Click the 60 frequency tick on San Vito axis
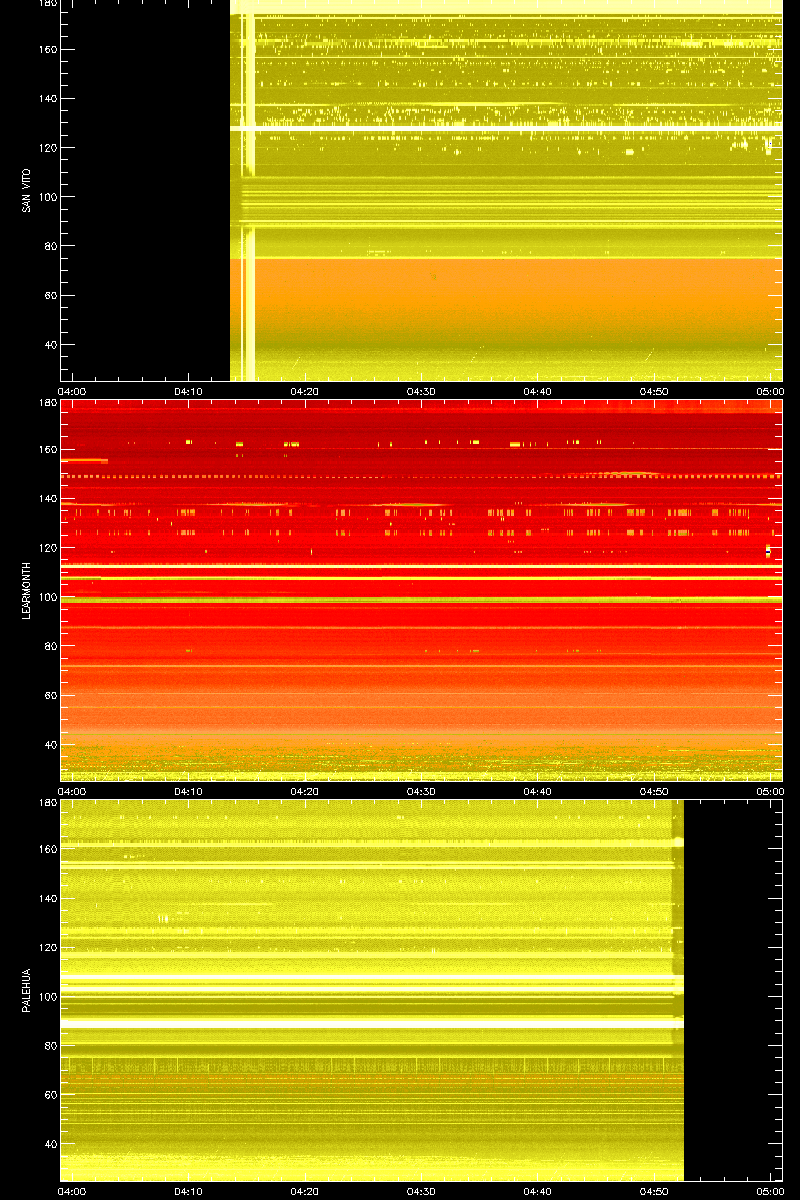This screenshot has height=1200, width=800. click(50, 295)
